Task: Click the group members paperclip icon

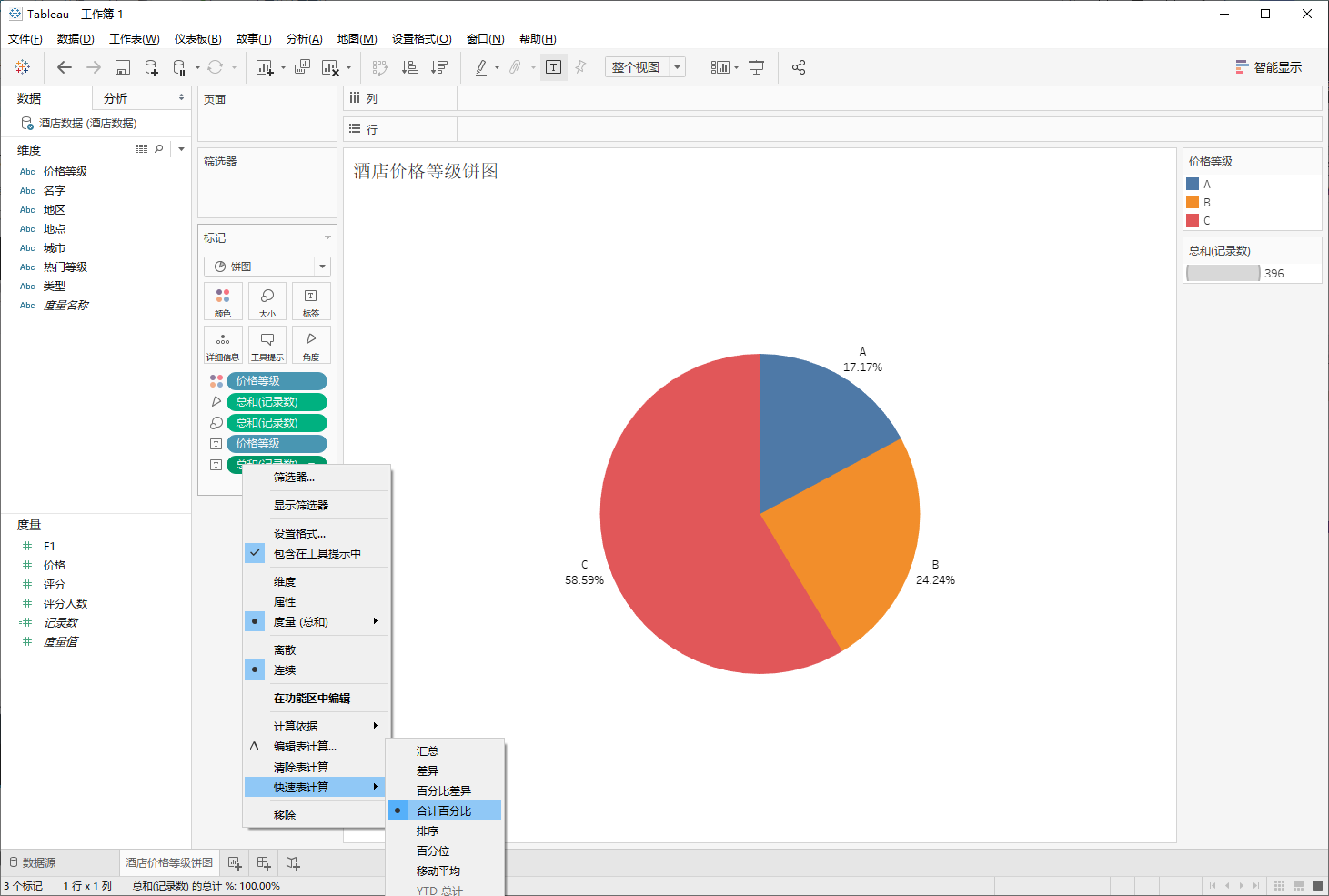Action: (x=515, y=67)
